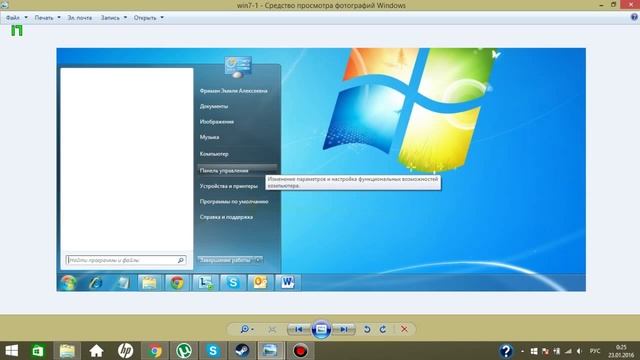Click the displayed Windows 7 desktop photo
The height and width of the screenshot is (360, 640).
tap(321, 169)
